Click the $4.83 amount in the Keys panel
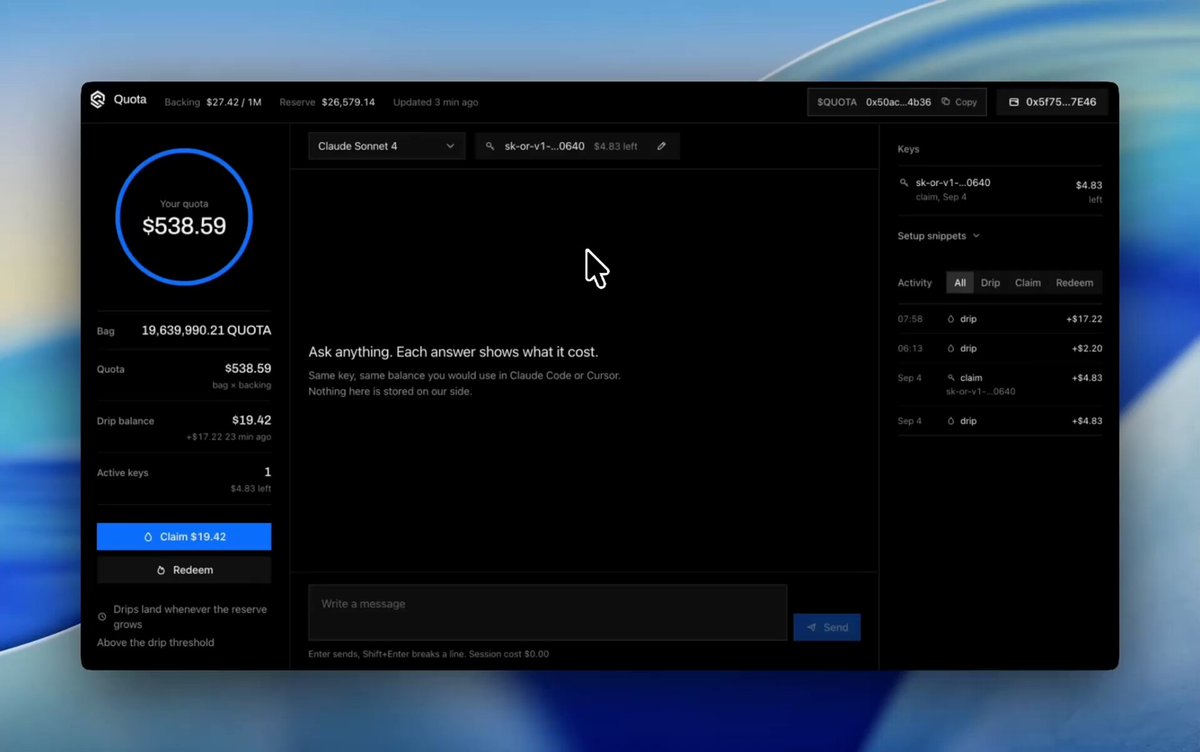Screen dimensions: 1200x752 click(x=1089, y=185)
